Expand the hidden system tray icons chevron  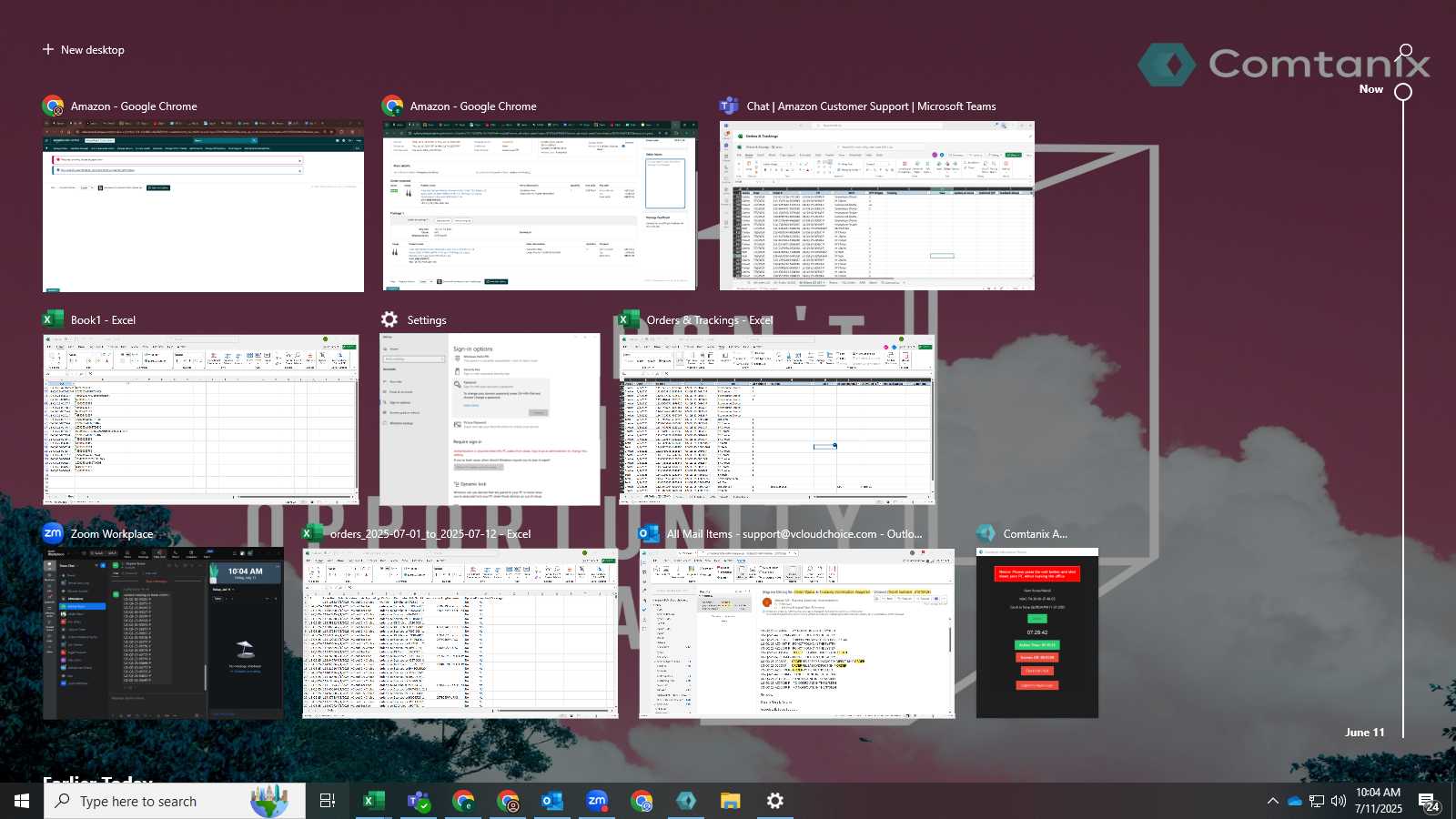point(1272,801)
